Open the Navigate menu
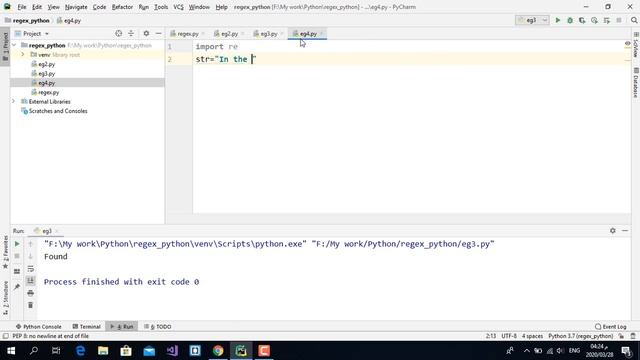 76,7
